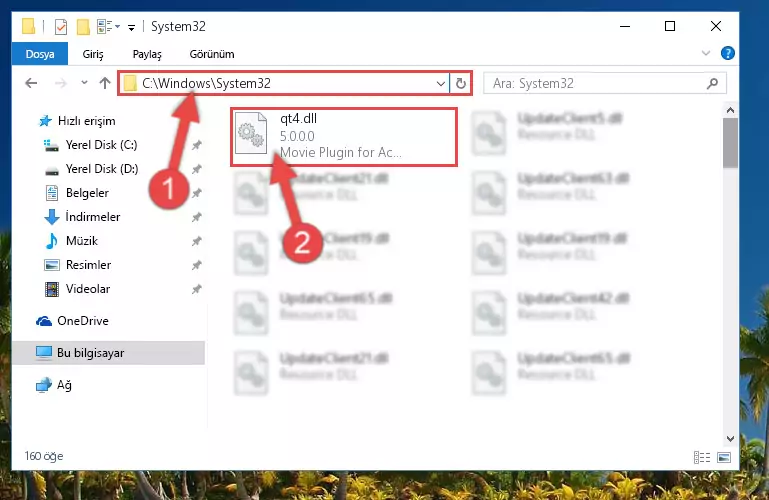Switch to the Giriş ribbon tab
769x500 pixels.
pyautogui.click(x=93, y=54)
